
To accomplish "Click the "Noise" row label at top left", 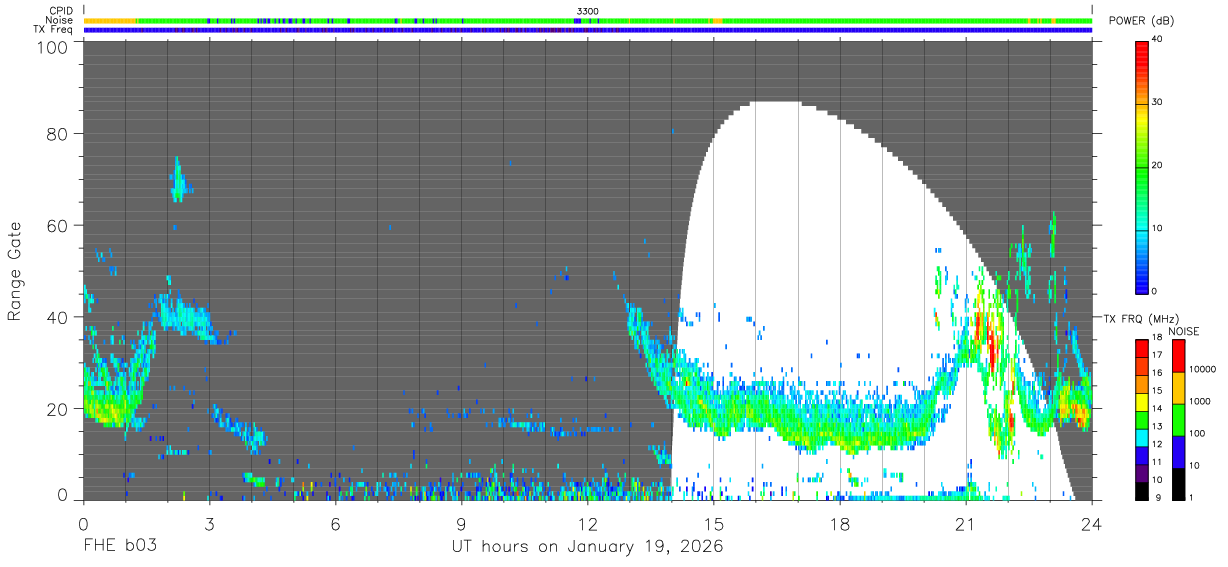I will coord(60,20).
